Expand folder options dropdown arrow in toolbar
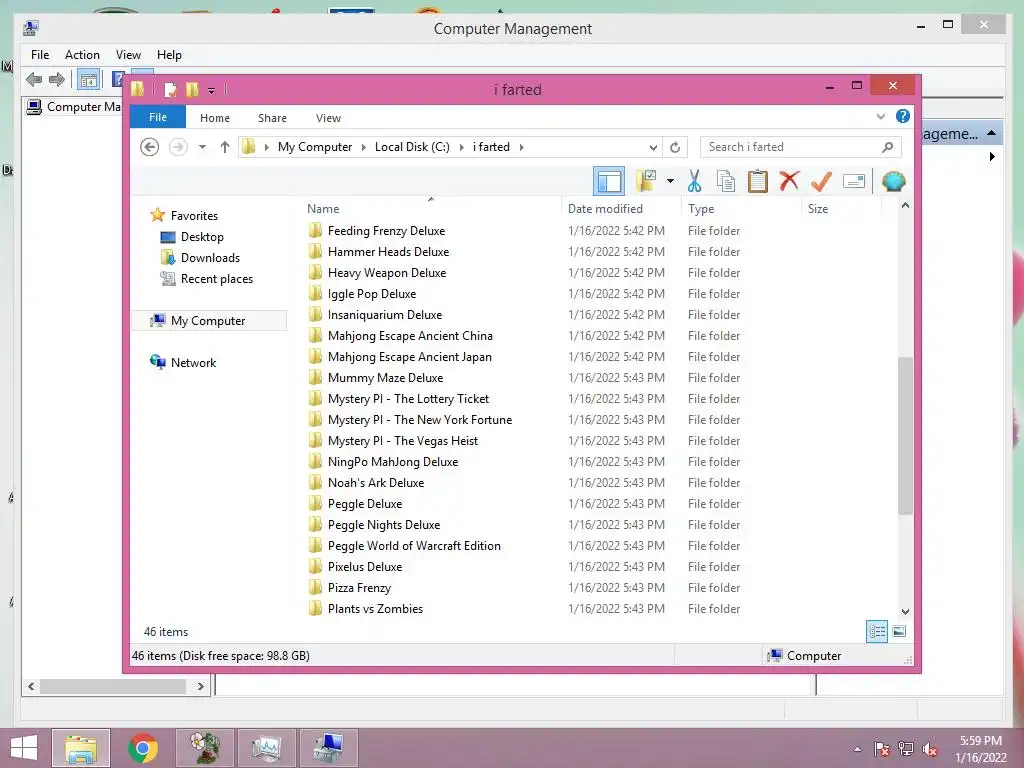The width and height of the screenshot is (1024, 768). 670,181
